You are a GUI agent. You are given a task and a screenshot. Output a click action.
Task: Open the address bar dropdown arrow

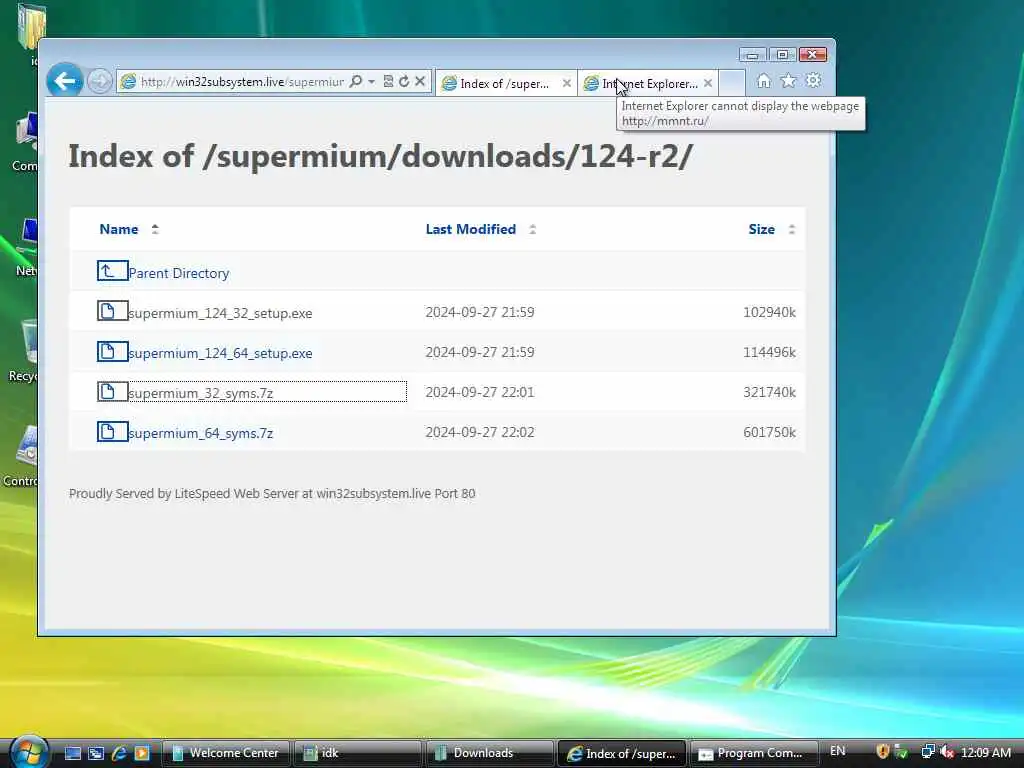[372, 82]
